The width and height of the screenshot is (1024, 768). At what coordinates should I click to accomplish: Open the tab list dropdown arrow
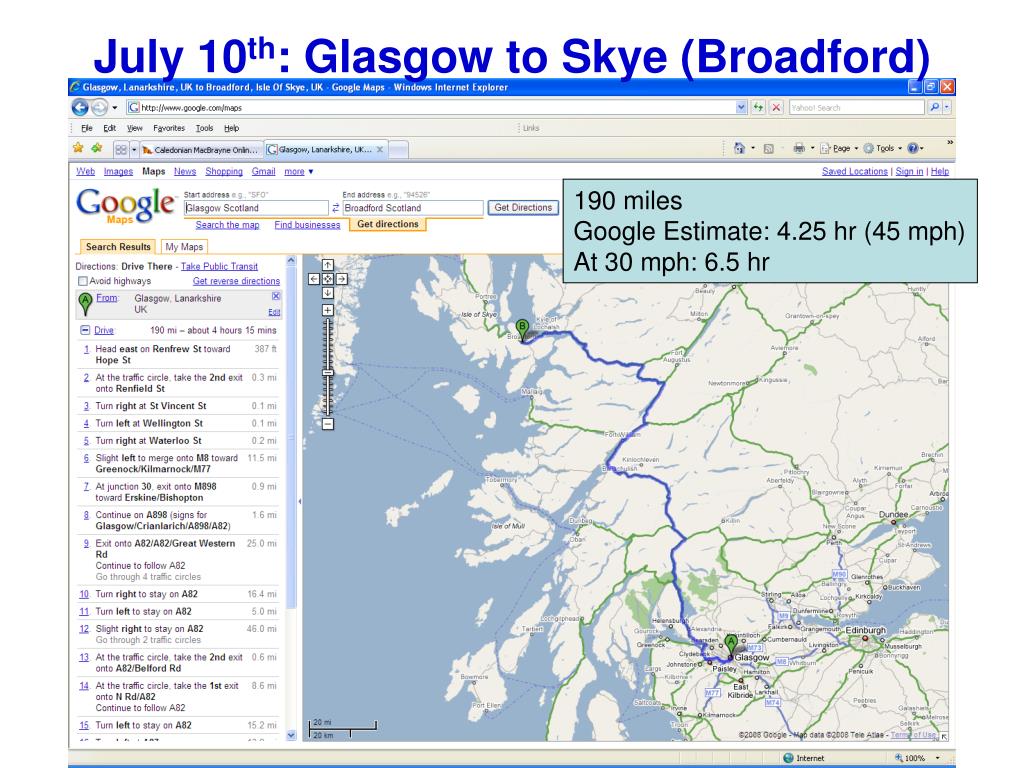click(x=134, y=150)
